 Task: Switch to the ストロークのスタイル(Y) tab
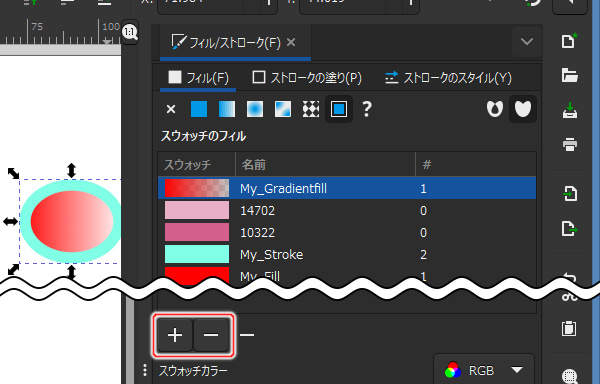(448, 78)
